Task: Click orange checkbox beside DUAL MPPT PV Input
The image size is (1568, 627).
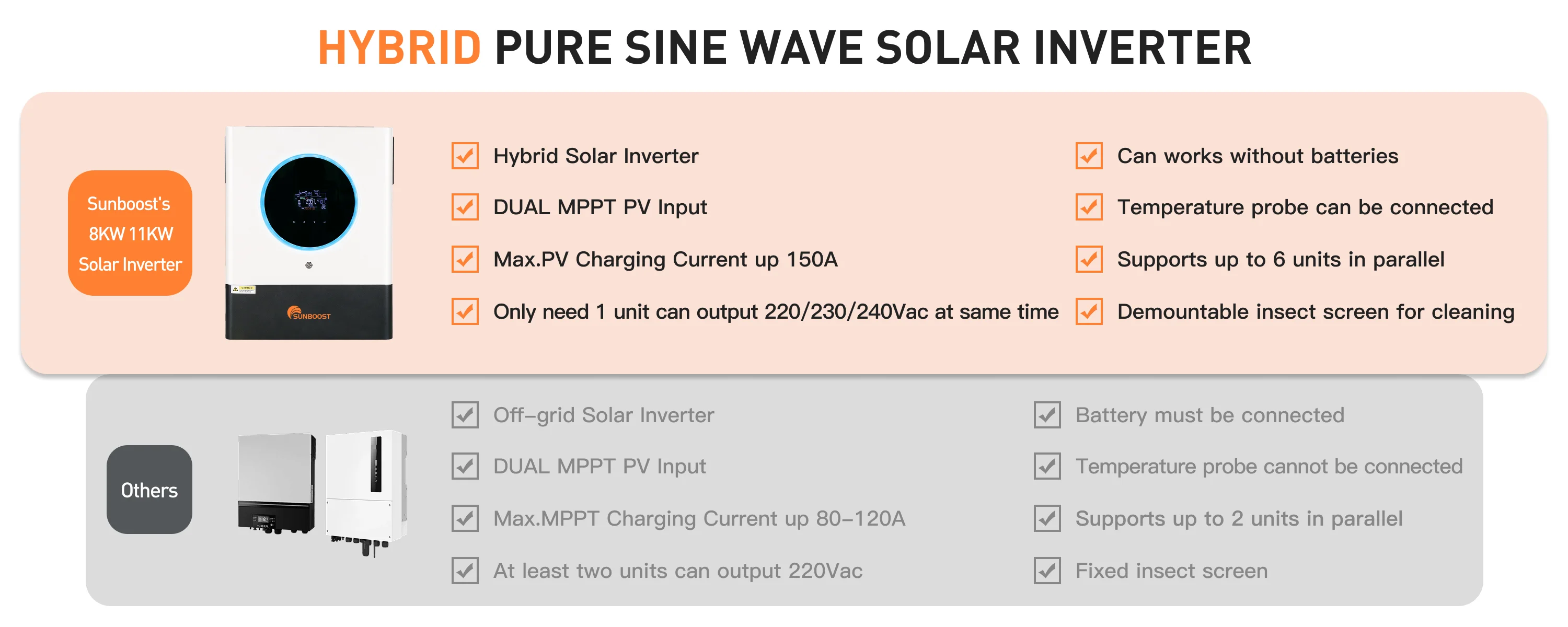Action: [x=465, y=207]
